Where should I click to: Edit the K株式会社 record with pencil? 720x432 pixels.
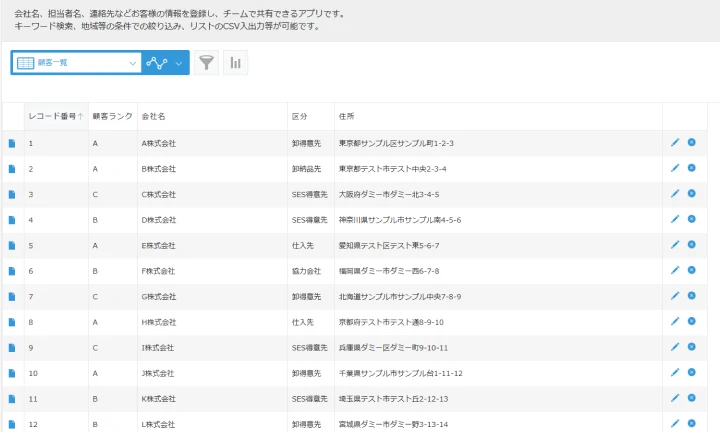point(675,398)
